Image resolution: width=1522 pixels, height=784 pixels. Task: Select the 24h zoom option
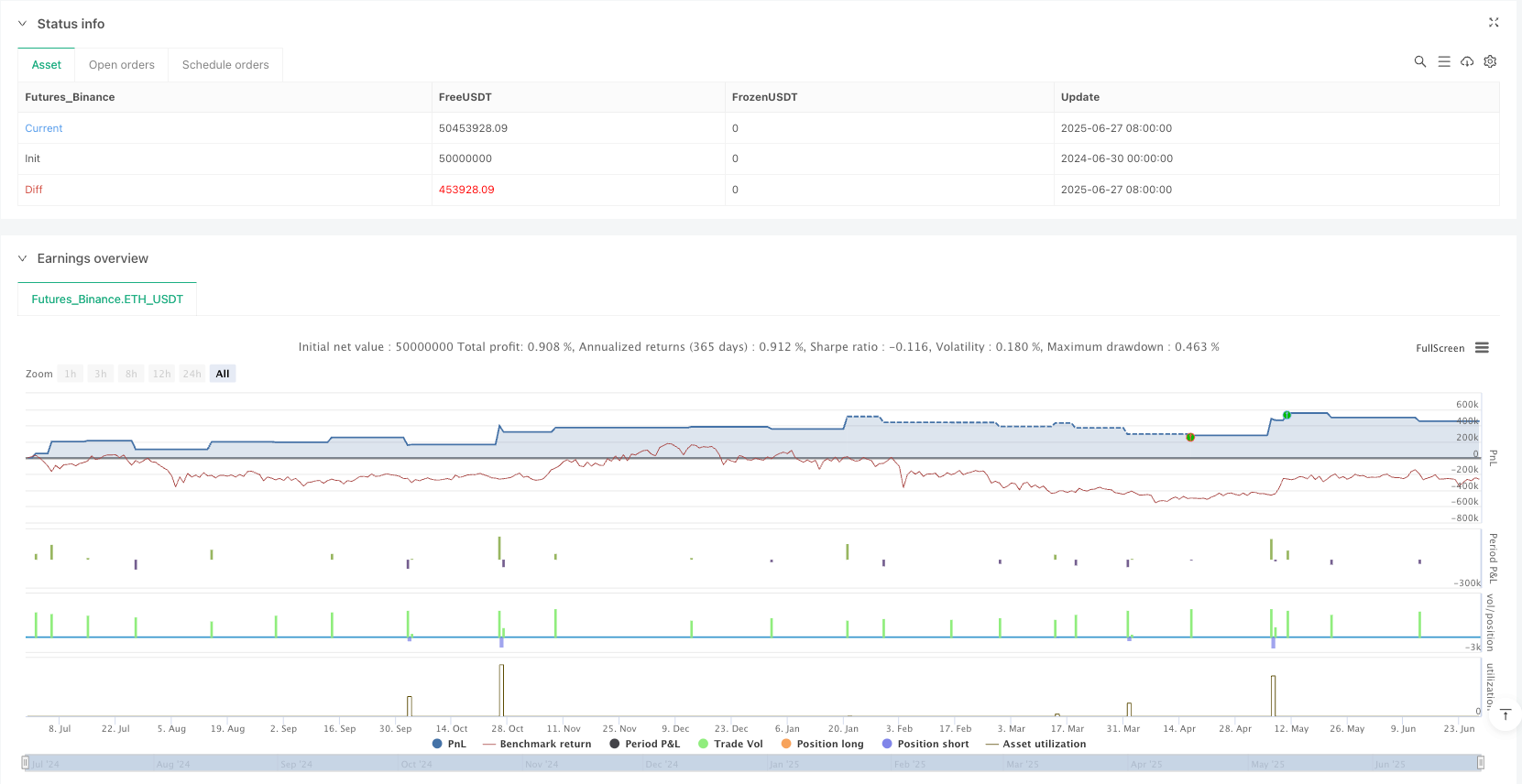click(192, 374)
